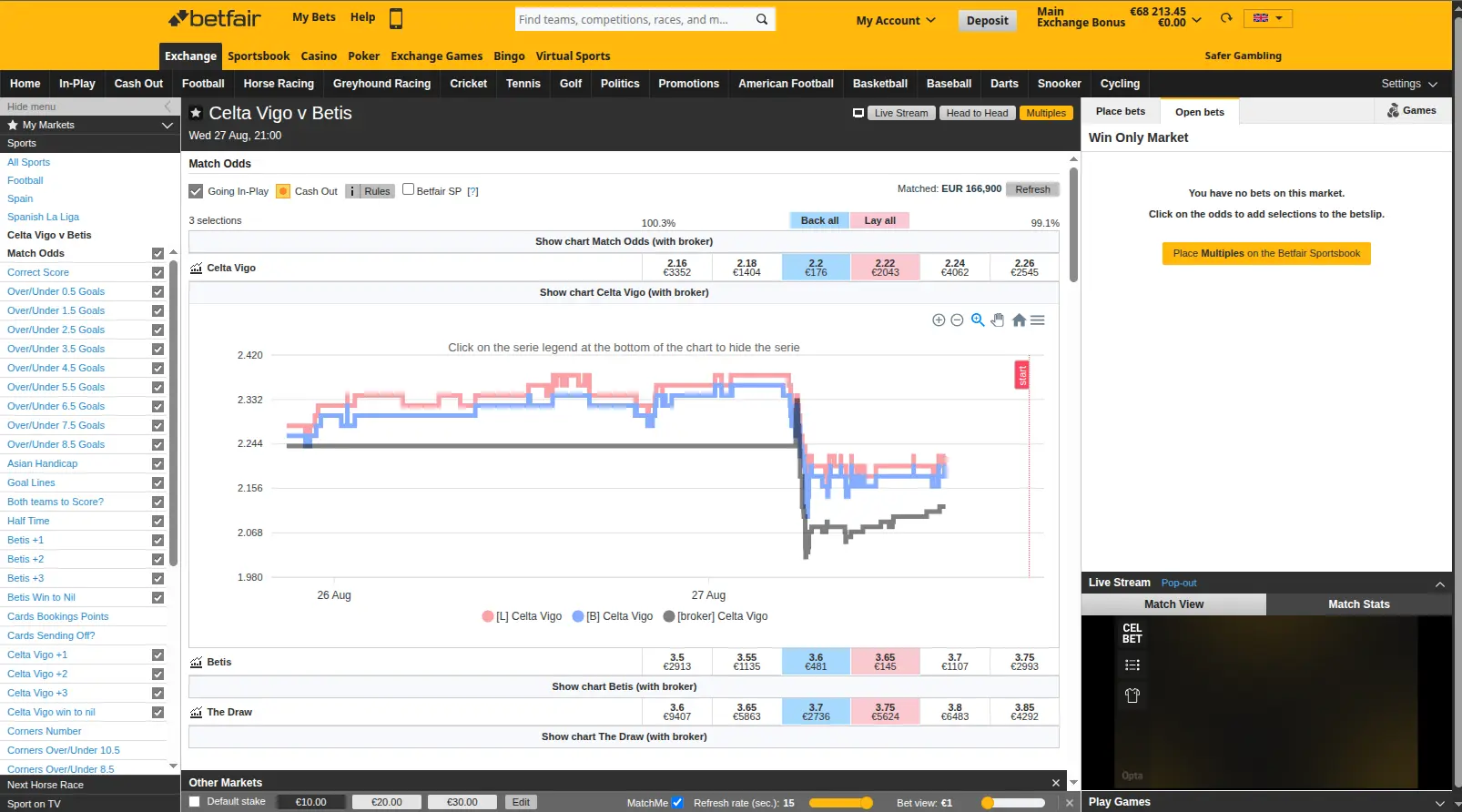Click the My Markets star icon
The height and width of the screenshot is (812, 1462).
(x=13, y=125)
